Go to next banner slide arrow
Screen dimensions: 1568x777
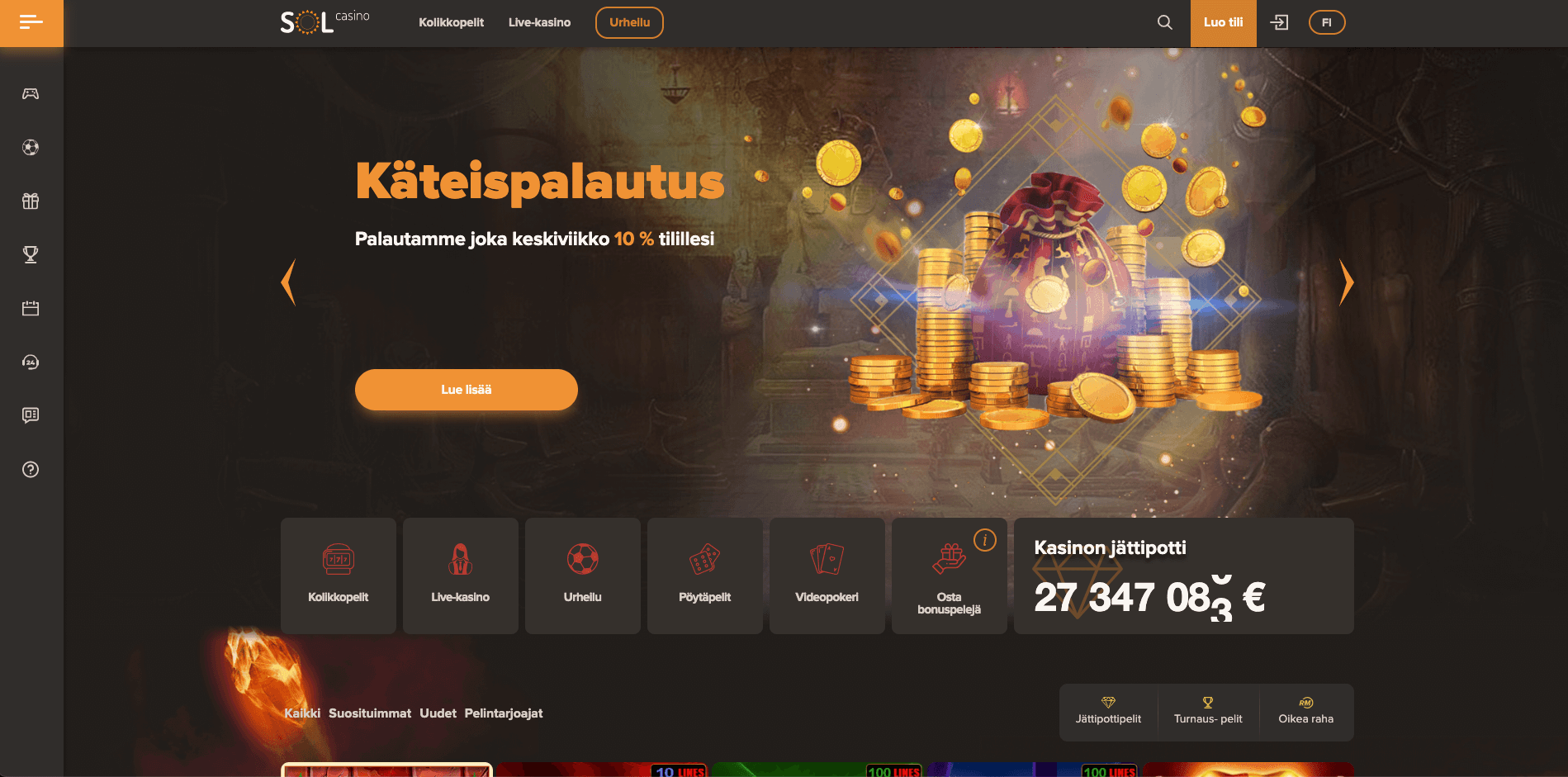pos(1346,282)
